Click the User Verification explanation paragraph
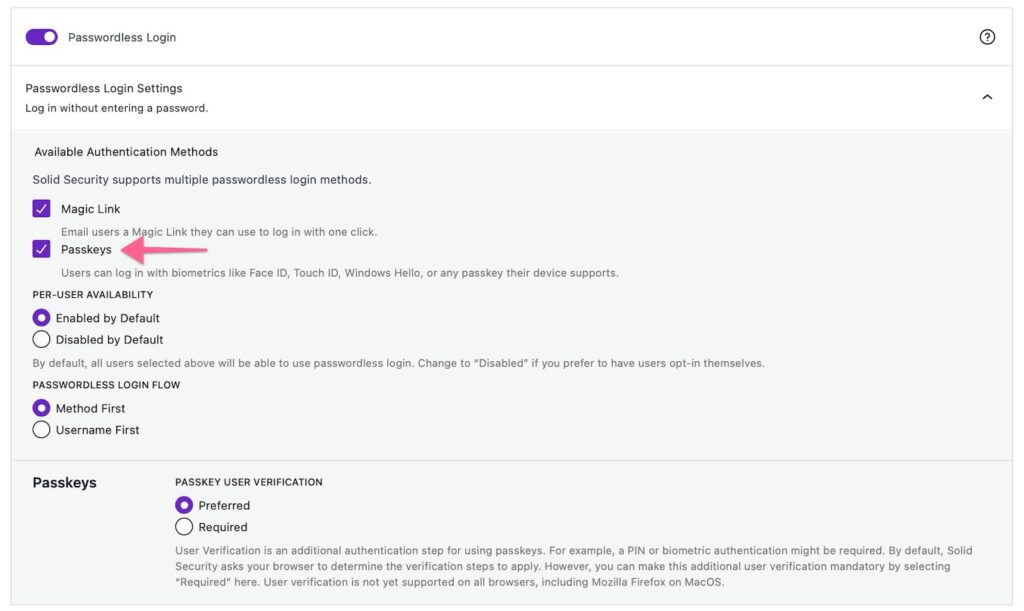The width and height of the screenshot is (1024, 611). click(x=573, y=566)
